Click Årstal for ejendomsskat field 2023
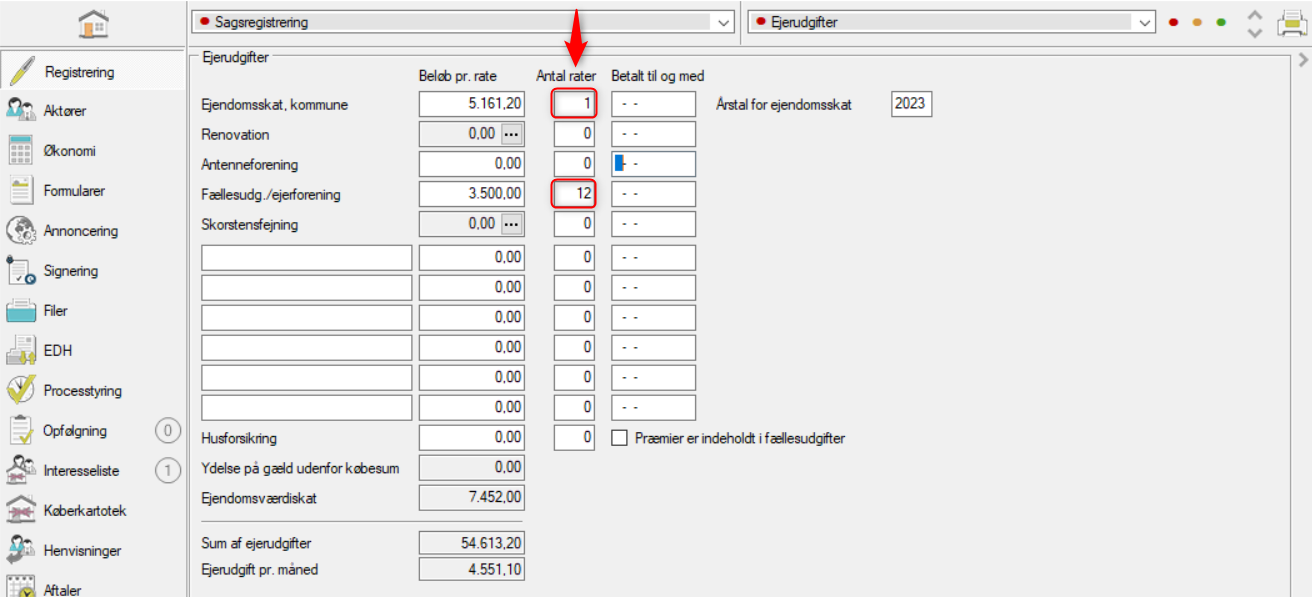1312x597 pixels. (x=911, y=103)
